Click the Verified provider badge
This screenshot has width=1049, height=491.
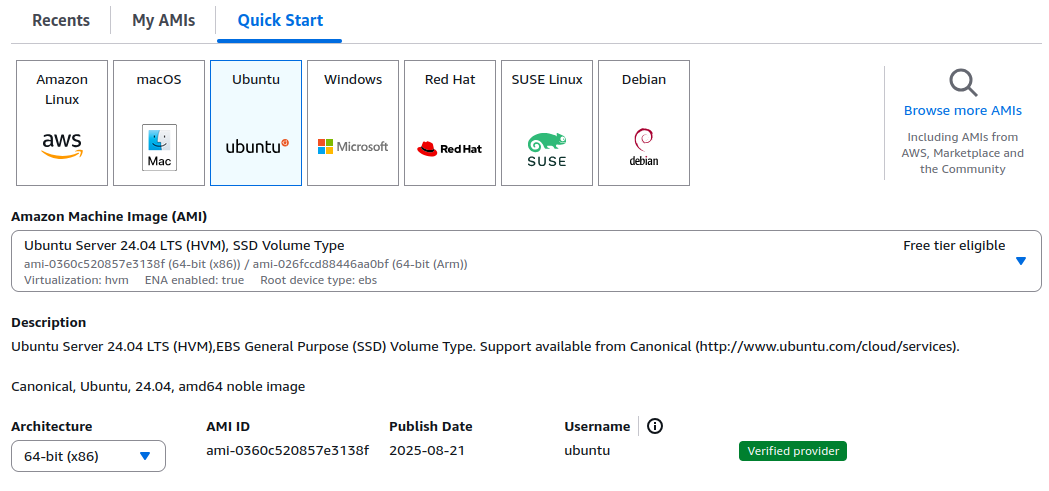pyautogui.click(x=793, y=452)
